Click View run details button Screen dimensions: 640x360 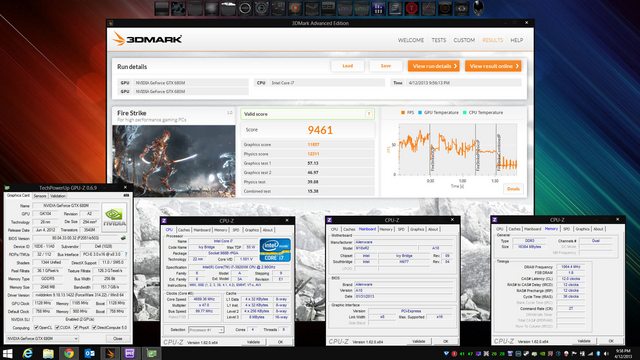(434, 66)
